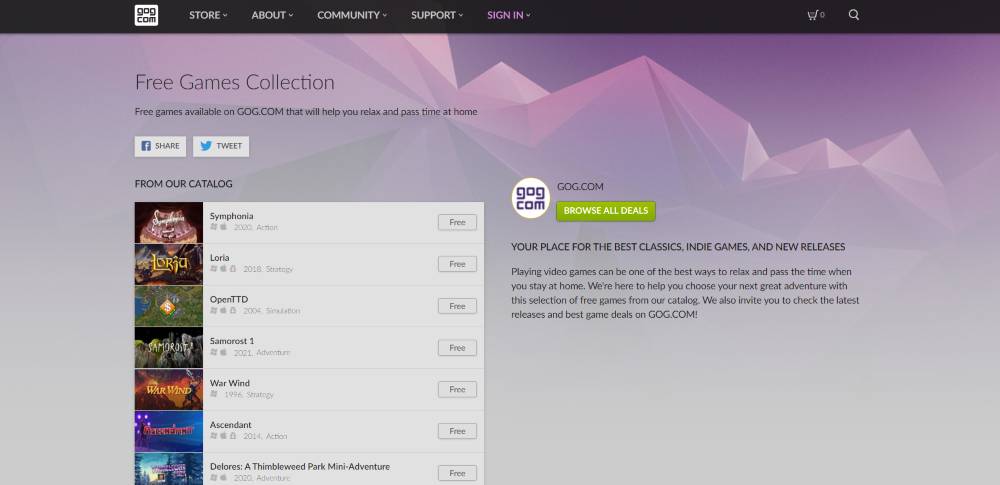Click the Free button for Delores
Viewport: 1000px width, 485px height.
click(457, 473)
